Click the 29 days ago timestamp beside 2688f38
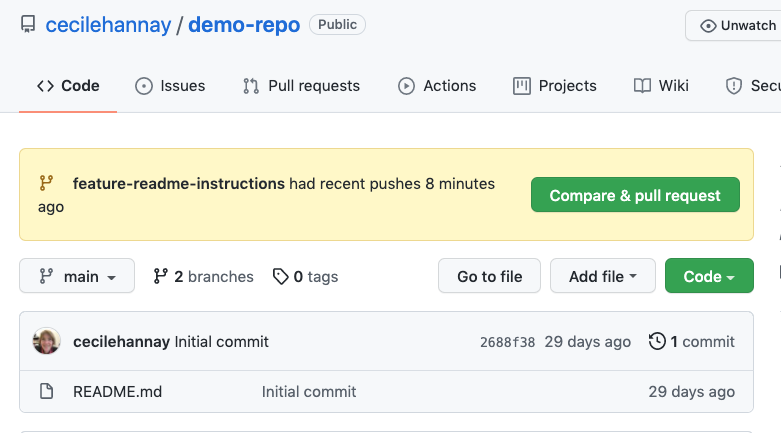 (x=588, y=342)
